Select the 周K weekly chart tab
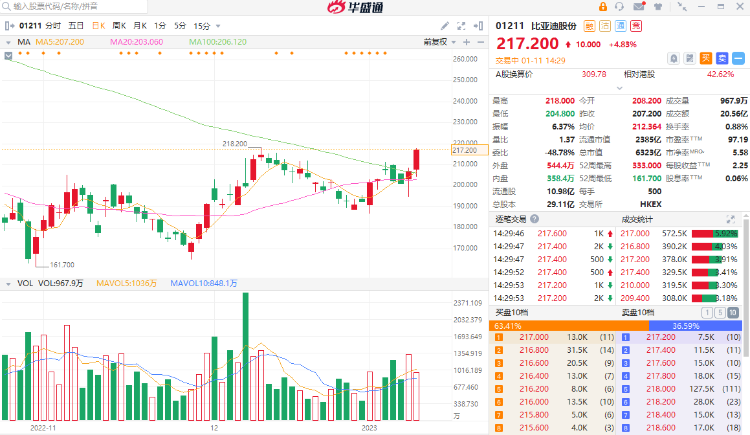 point(119,26)
